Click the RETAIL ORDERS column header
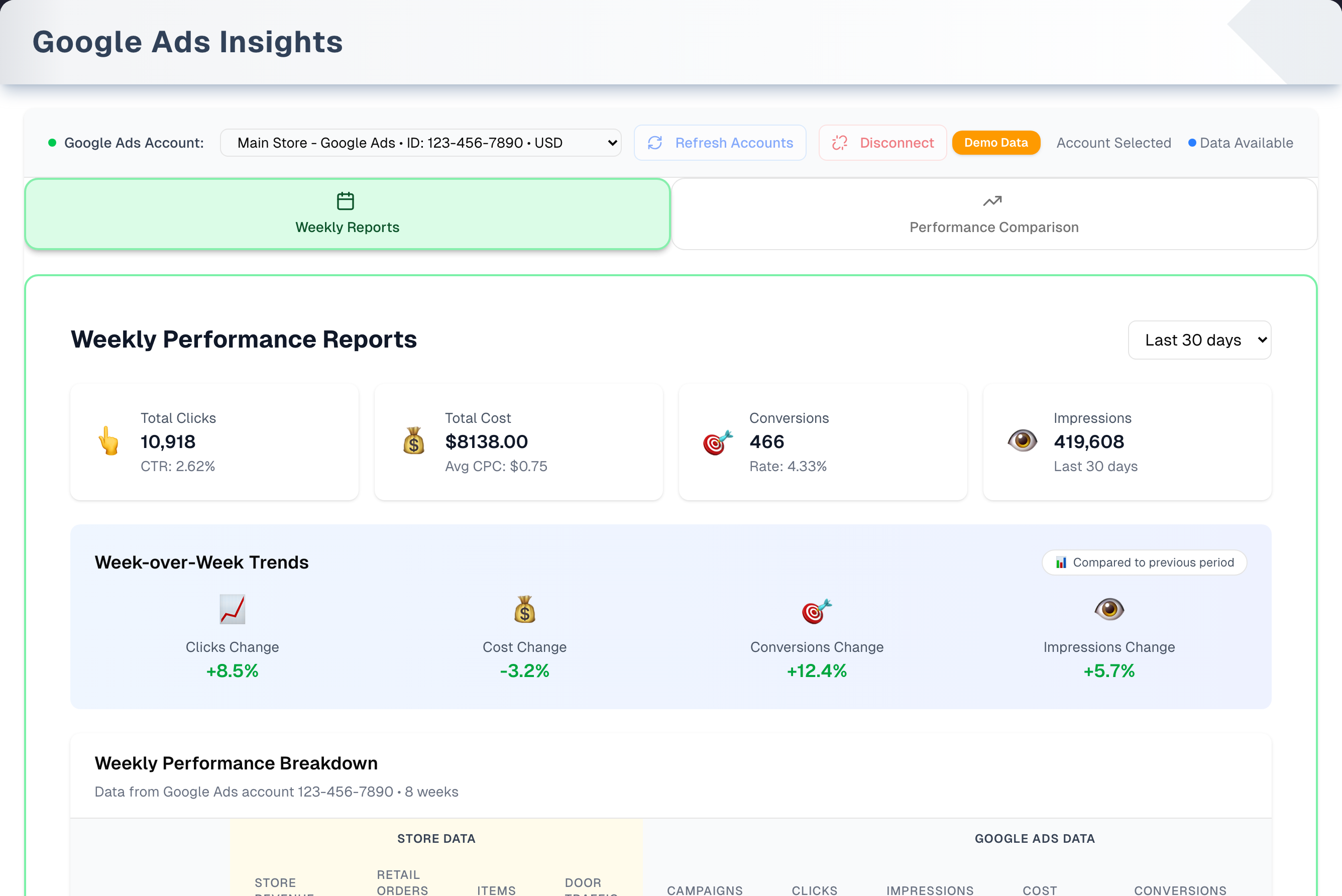The width and height of the screenshot is (1342, 896). point(402,882)
